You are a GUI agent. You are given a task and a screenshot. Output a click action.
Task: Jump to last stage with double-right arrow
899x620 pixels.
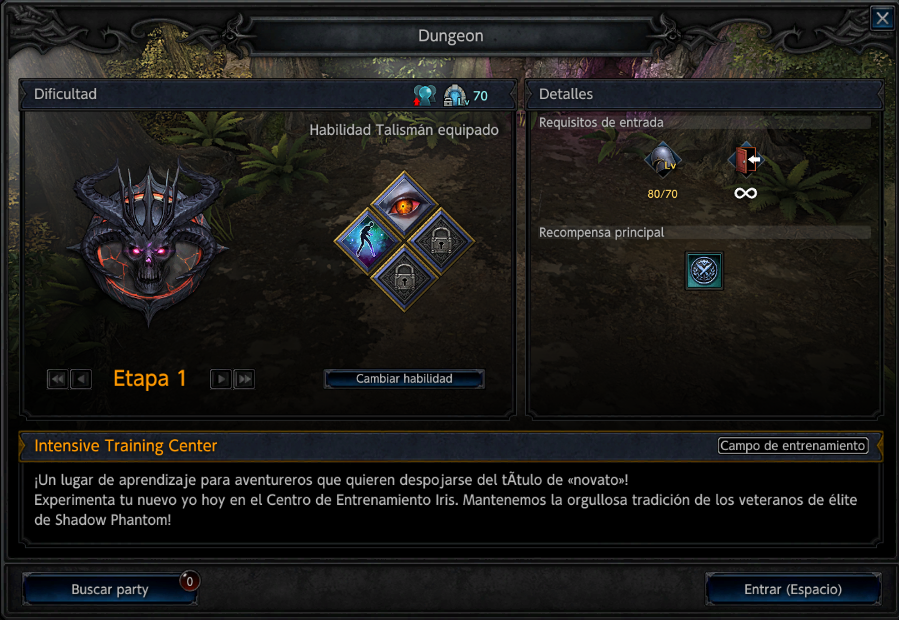pyautogui.click(x=244, y=379)
